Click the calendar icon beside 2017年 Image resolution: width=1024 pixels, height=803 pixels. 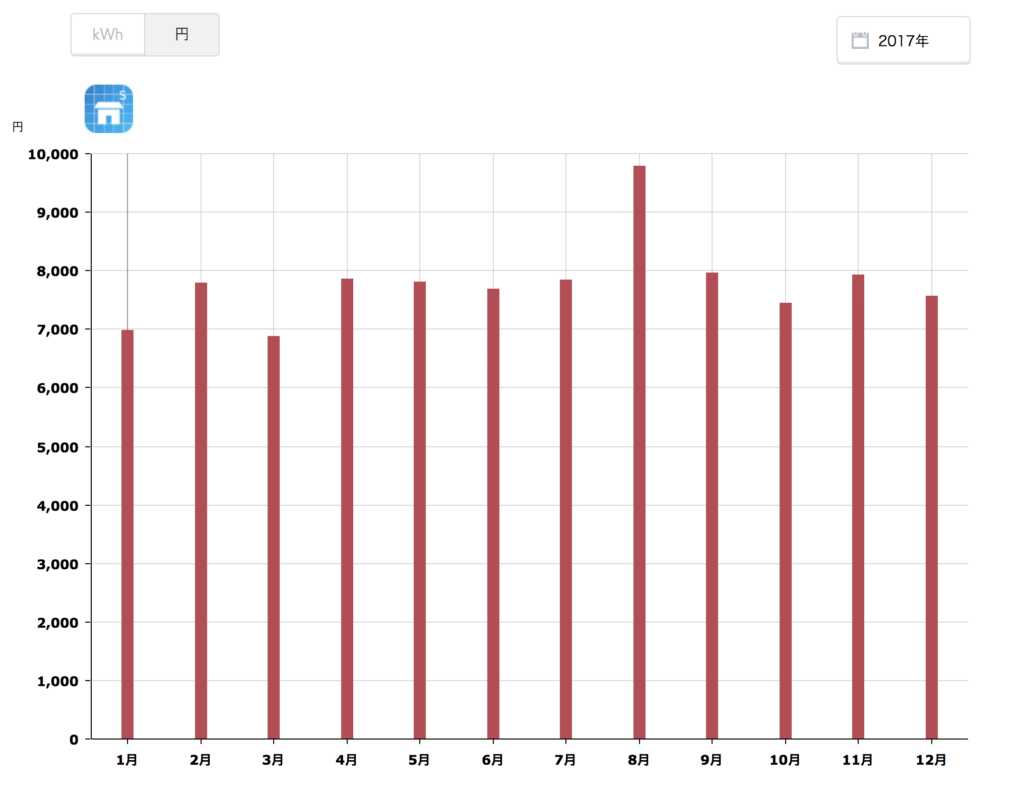(x=859, y=41)
